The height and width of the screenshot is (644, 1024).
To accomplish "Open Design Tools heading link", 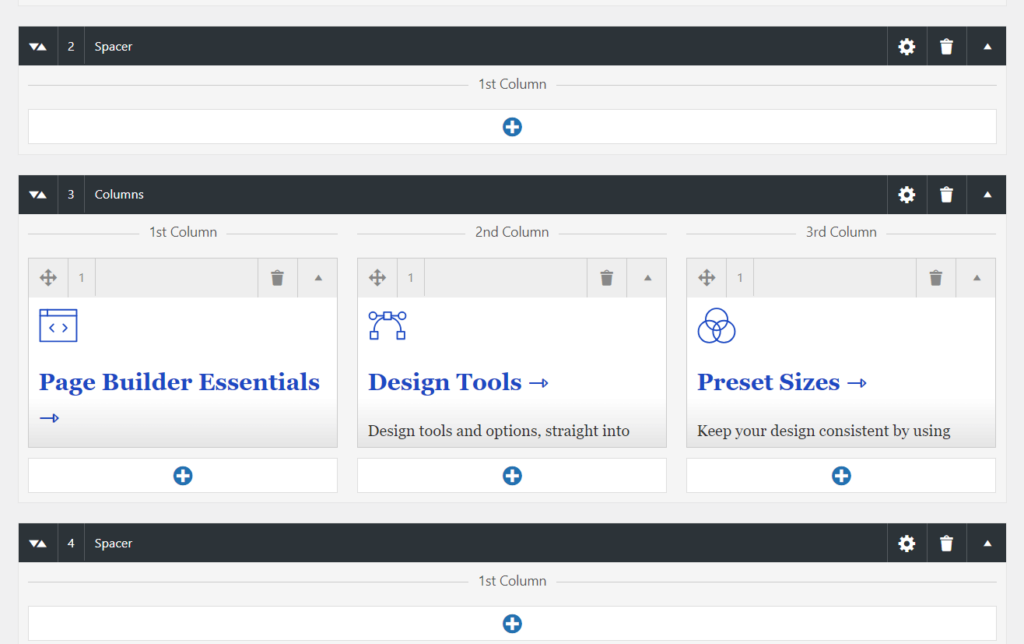I will click(458, 383).
